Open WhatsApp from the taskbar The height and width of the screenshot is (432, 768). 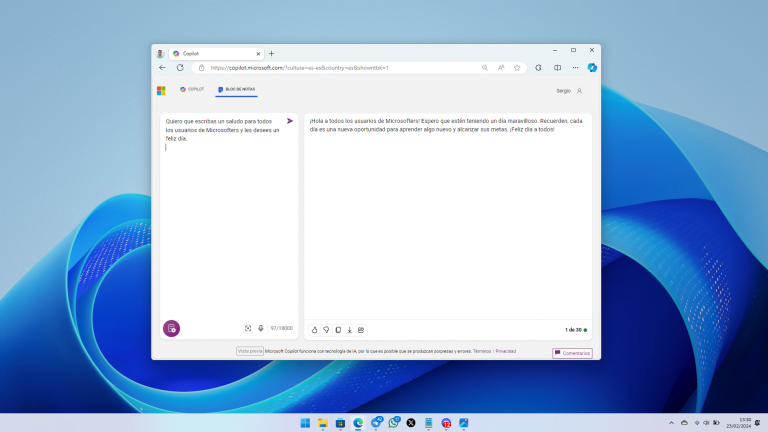click(x=393, y=423)
